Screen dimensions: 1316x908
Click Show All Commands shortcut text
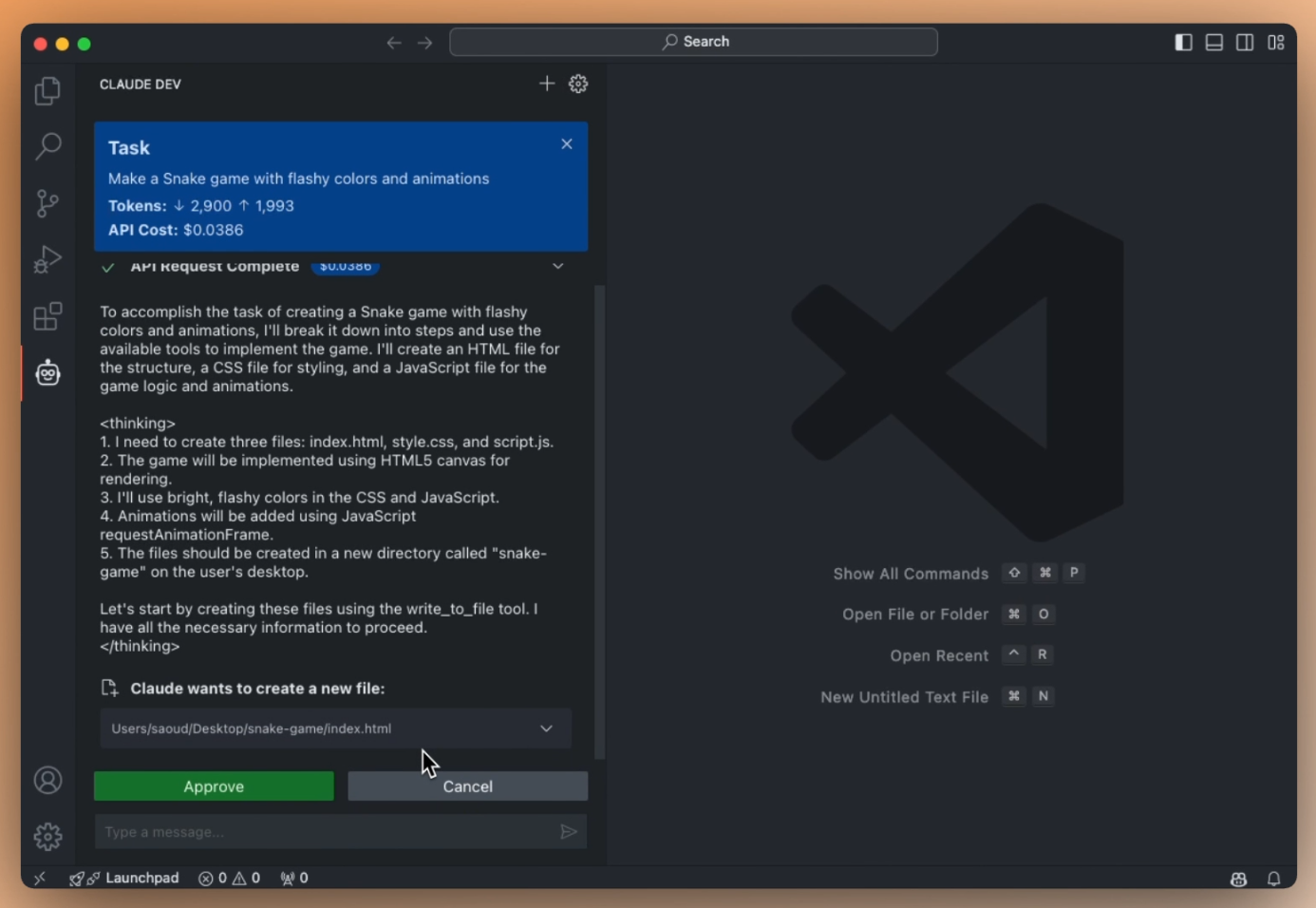click(x=911, y=574)
